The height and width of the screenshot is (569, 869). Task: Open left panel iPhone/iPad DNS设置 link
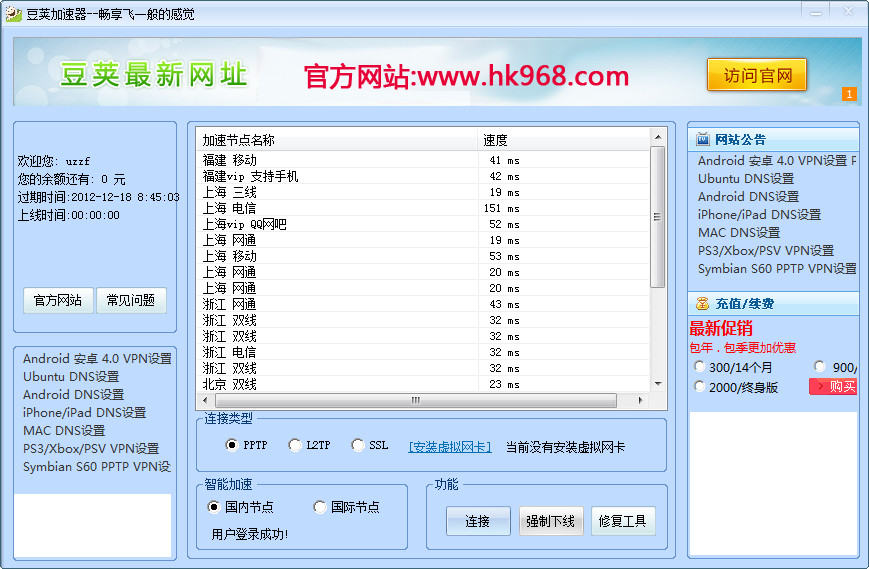(x=84, y=413)
